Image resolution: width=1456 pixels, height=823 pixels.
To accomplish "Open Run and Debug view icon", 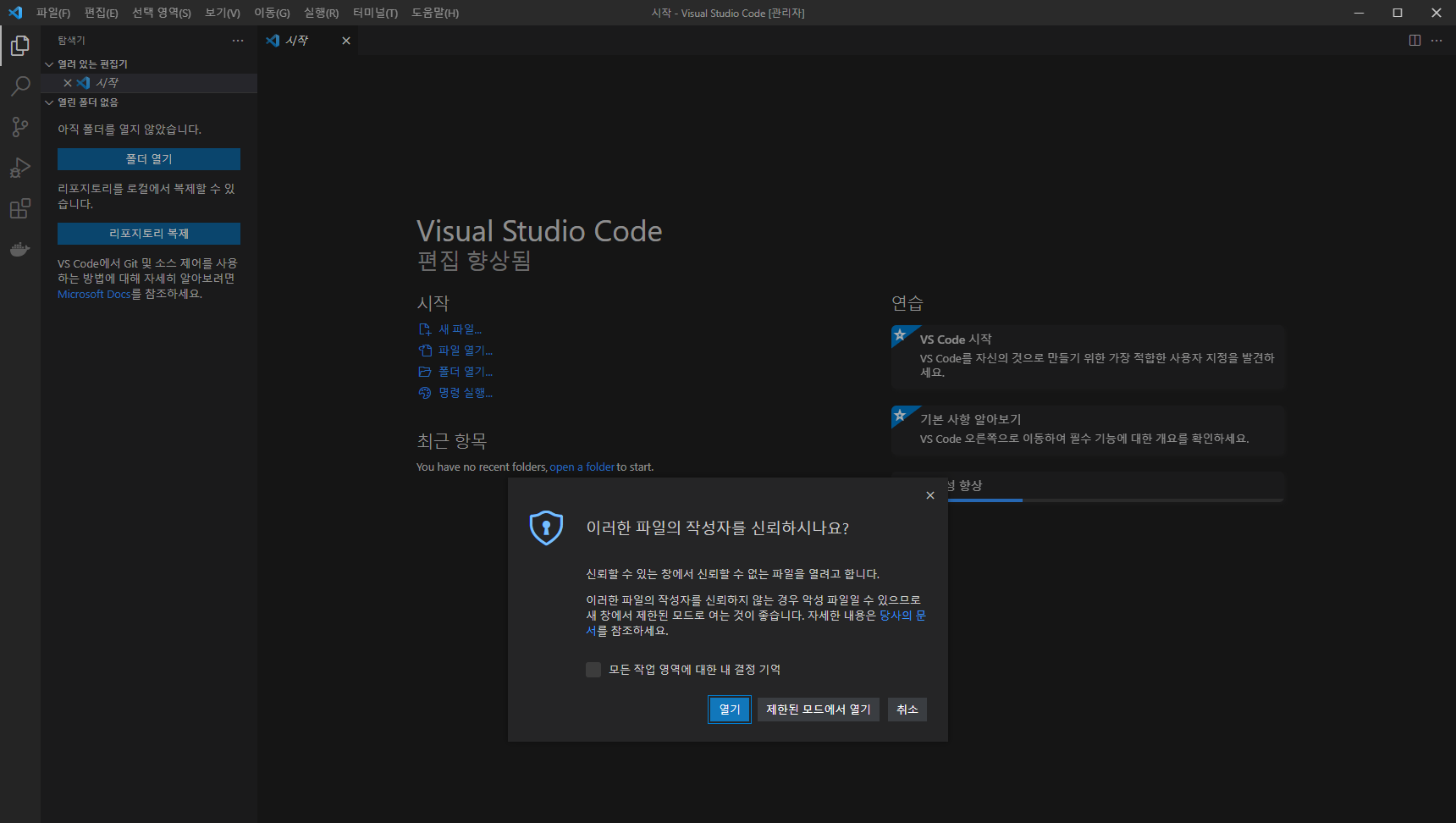I will (x=20, y=168).
